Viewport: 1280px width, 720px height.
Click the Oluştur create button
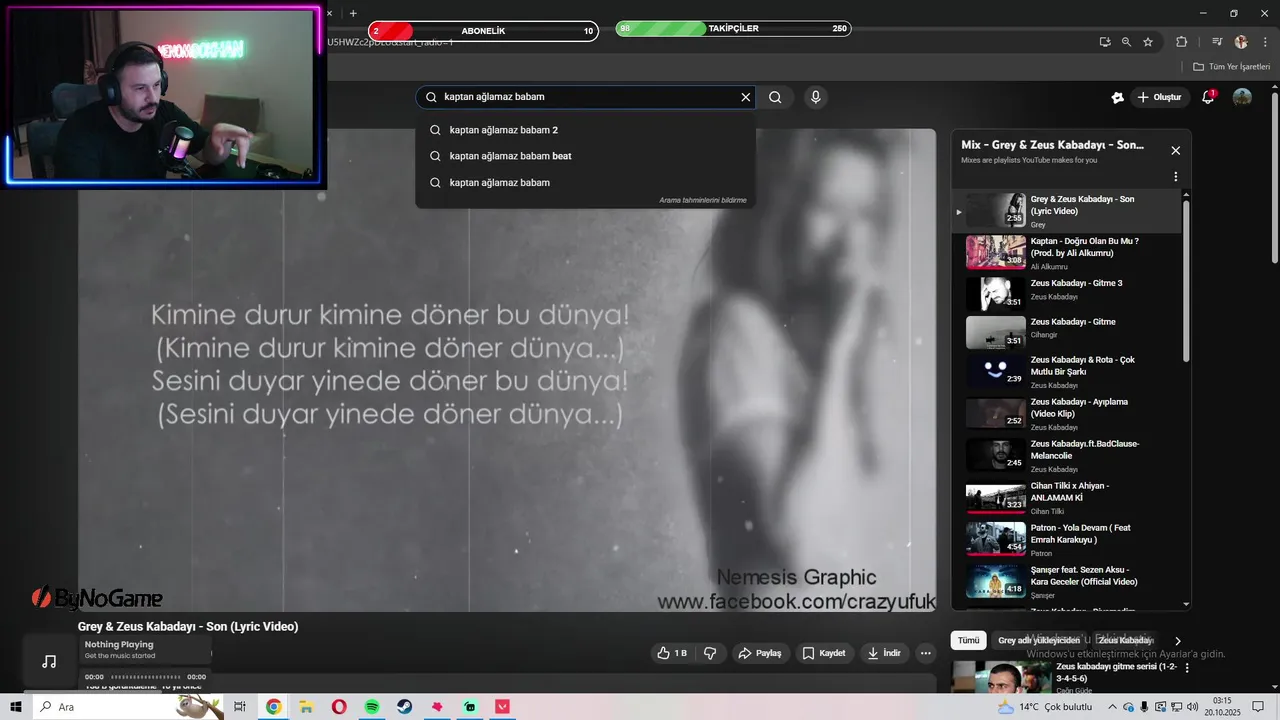1159,97
